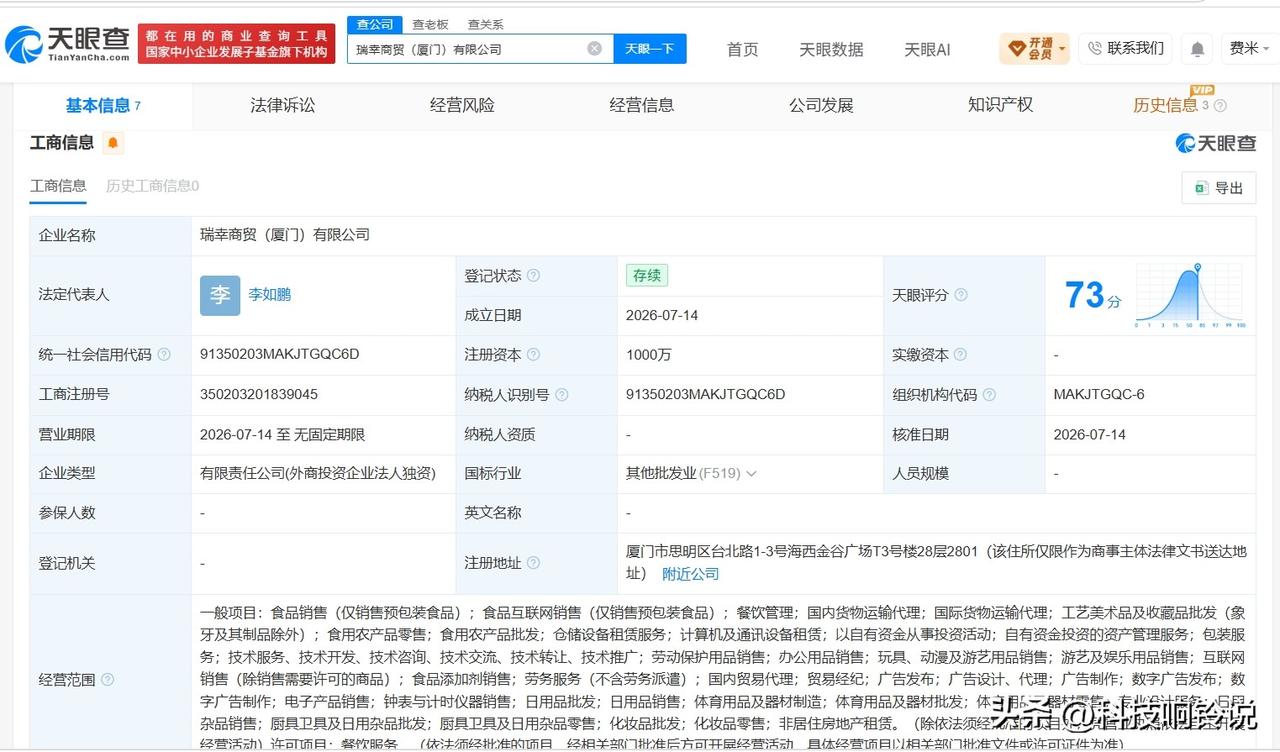This screenshot has width=1280, height=752.
Task: Click the 有限责任公司(外商投资企业法人独资) company type
Action: pos(318,474)
